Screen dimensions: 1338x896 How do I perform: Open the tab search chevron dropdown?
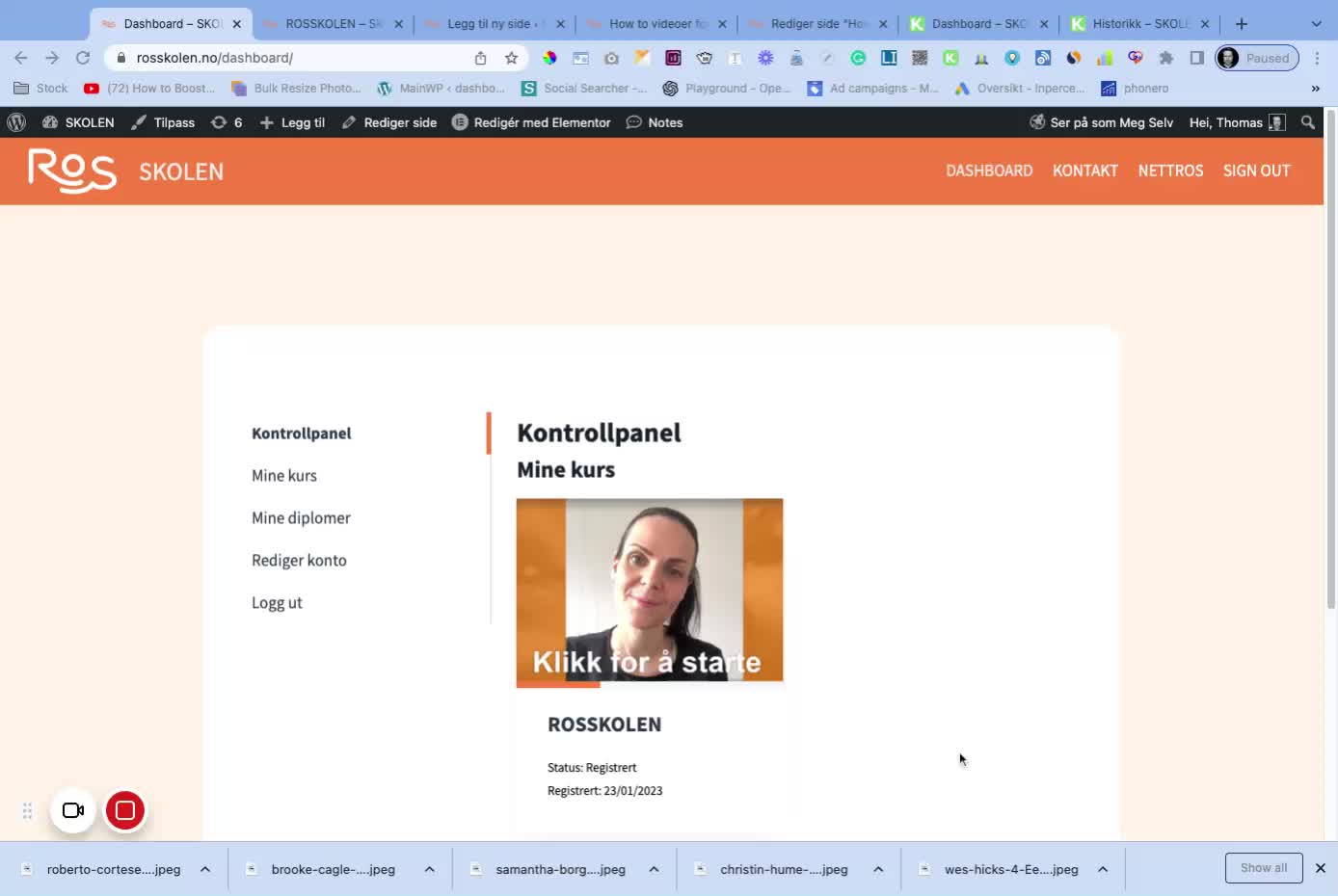[1316, 24]
